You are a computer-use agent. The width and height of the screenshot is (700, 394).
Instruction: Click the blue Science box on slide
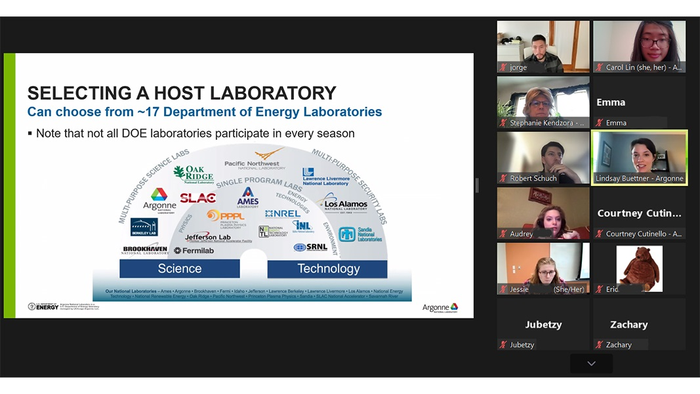coord(179,269)
